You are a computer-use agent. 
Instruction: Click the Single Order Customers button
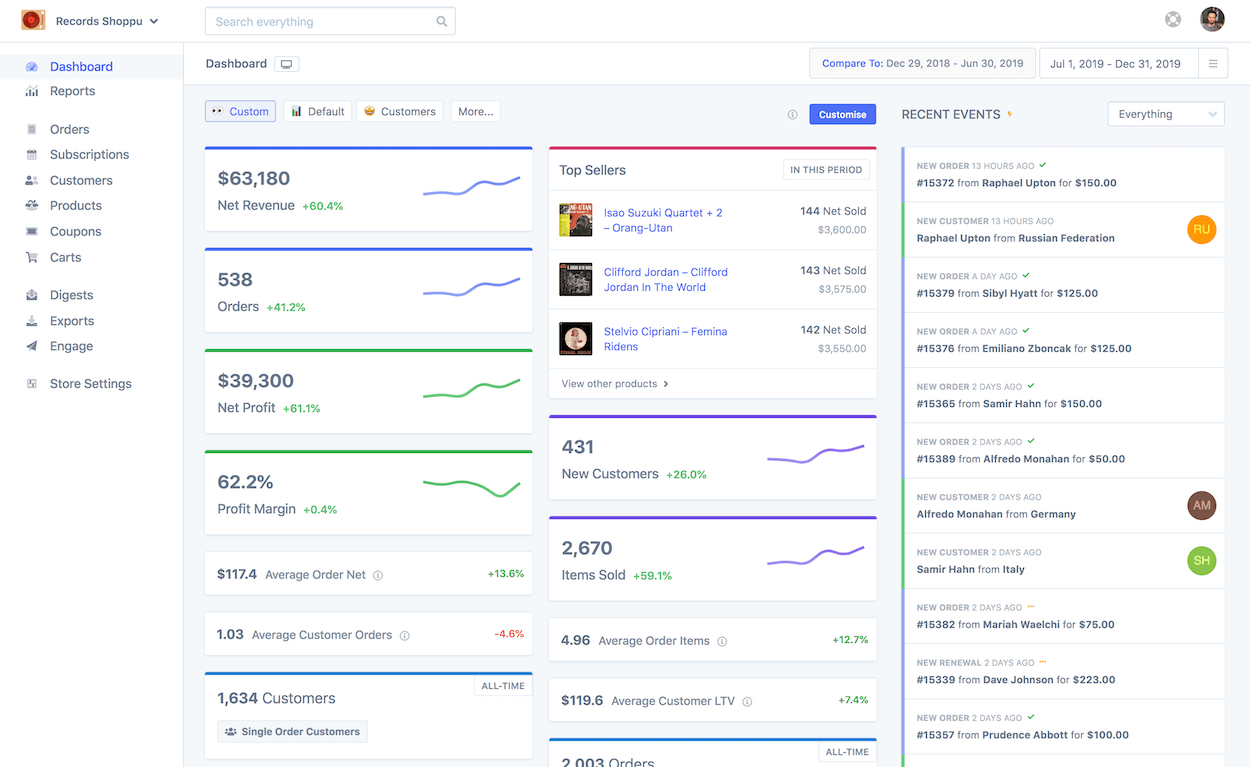(292, 731)
